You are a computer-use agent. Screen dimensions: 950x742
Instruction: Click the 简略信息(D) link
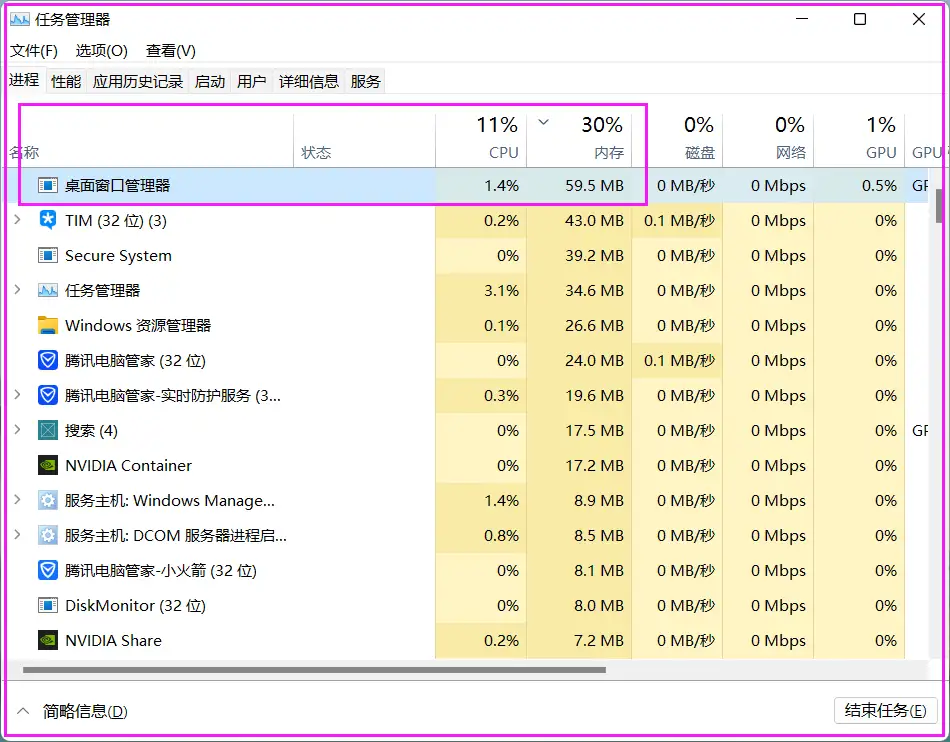[85, 711]
